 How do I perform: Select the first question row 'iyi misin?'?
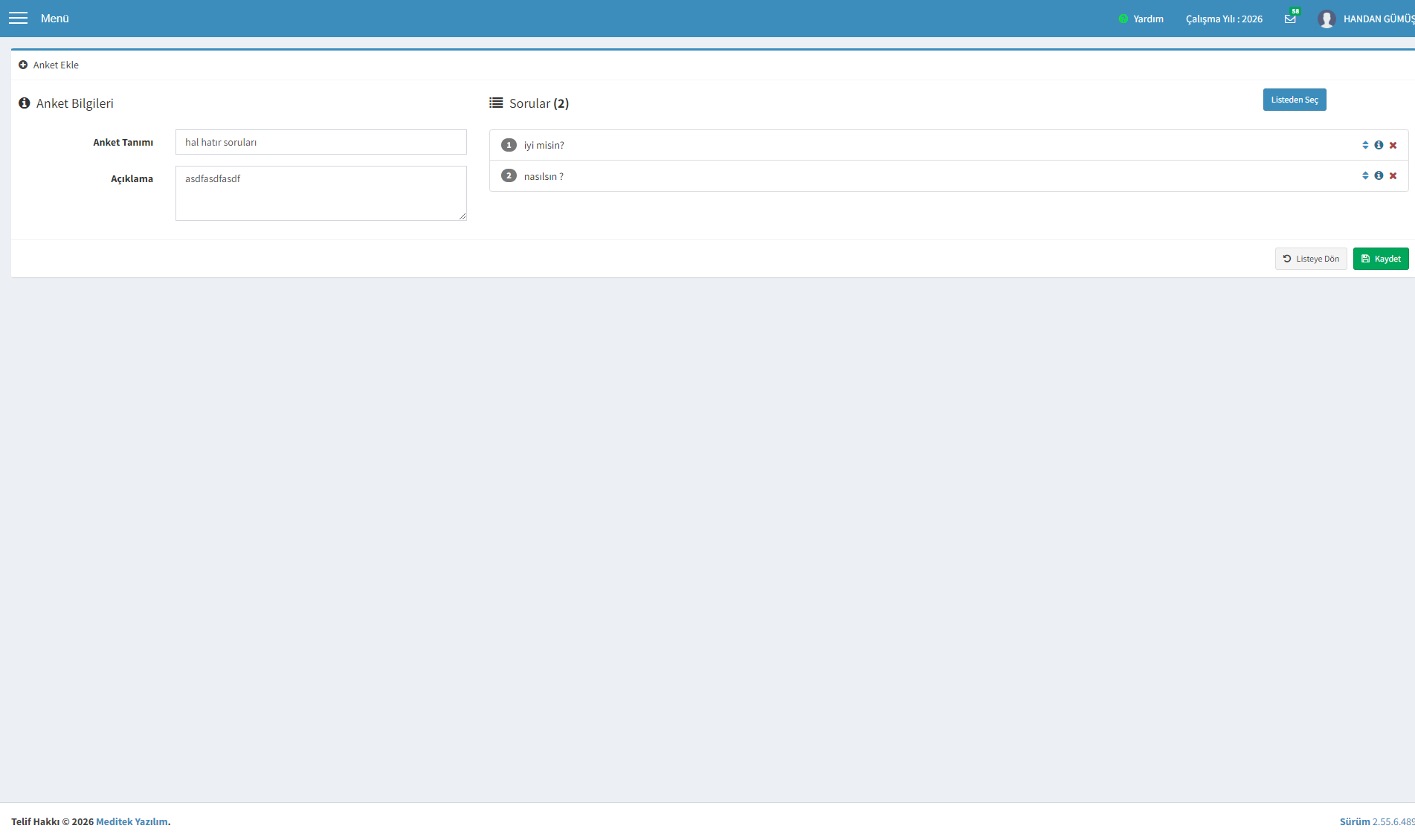click(948, 145)
